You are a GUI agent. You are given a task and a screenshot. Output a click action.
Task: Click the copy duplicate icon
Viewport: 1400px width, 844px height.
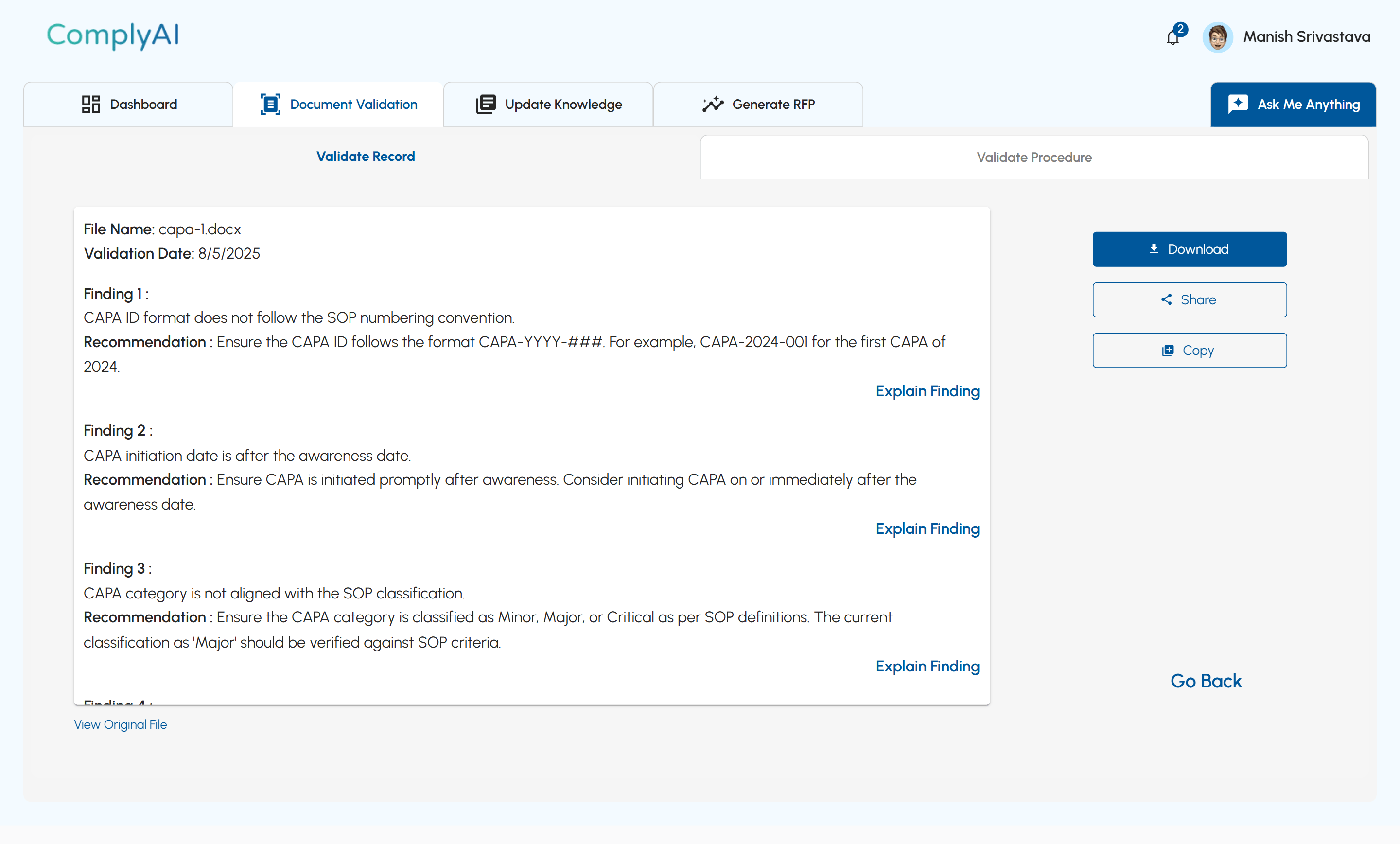pos(1168,350)
